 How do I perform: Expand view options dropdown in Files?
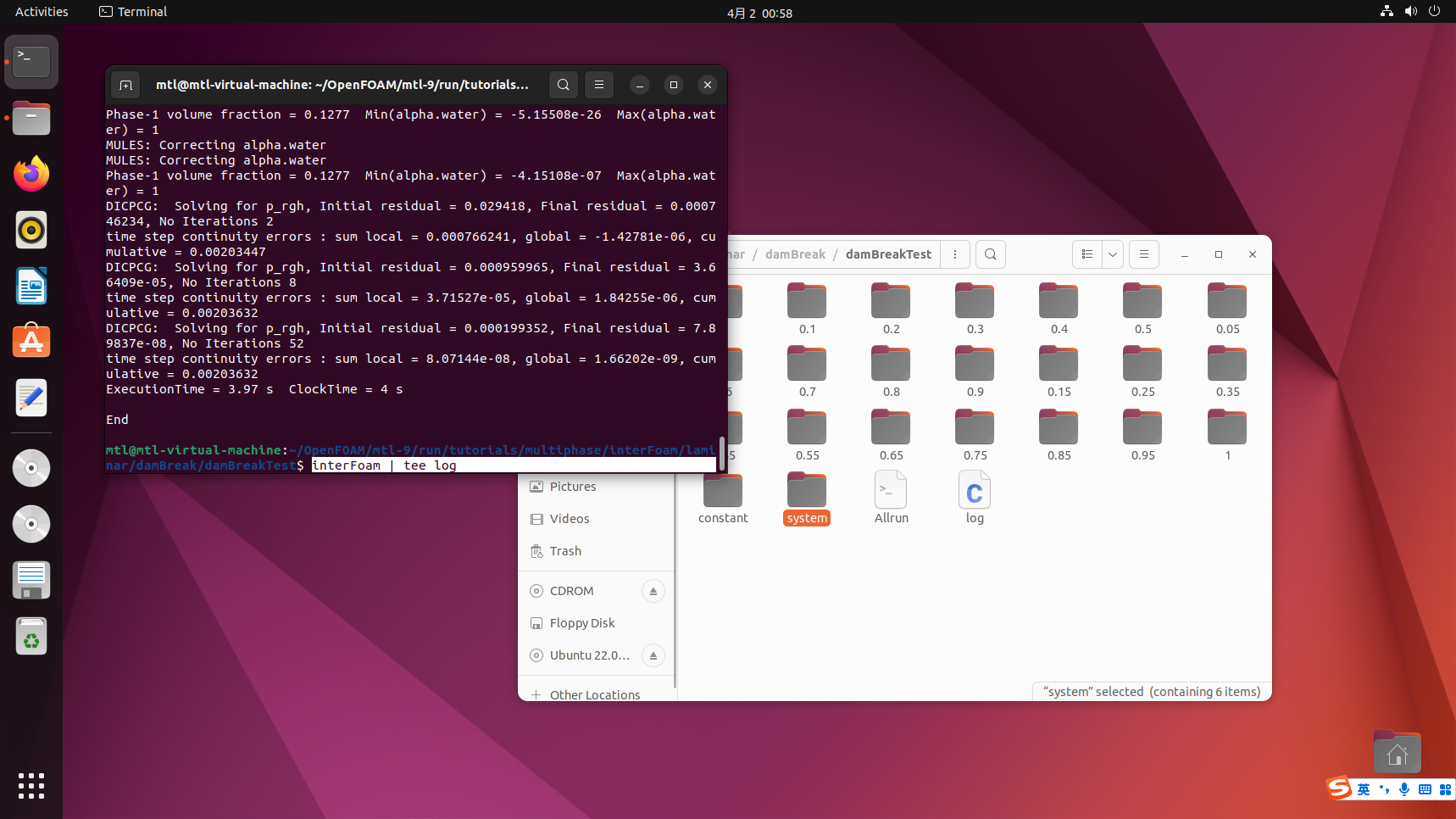coord(1113,254)
